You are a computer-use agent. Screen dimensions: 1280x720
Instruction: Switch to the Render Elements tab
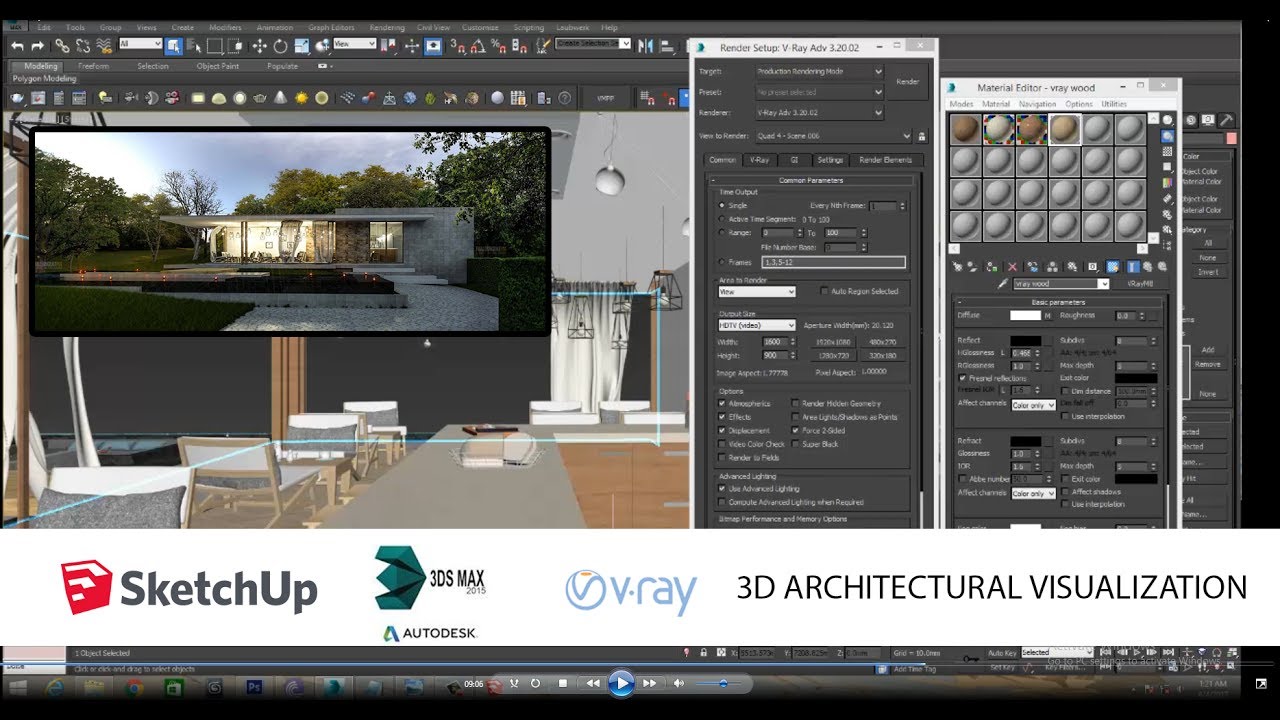(885, 160)
